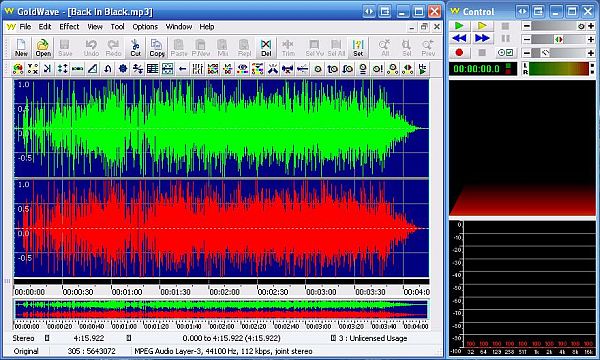Open the Help menu
The height and width of the screenshot is (360, 600).
207,27
